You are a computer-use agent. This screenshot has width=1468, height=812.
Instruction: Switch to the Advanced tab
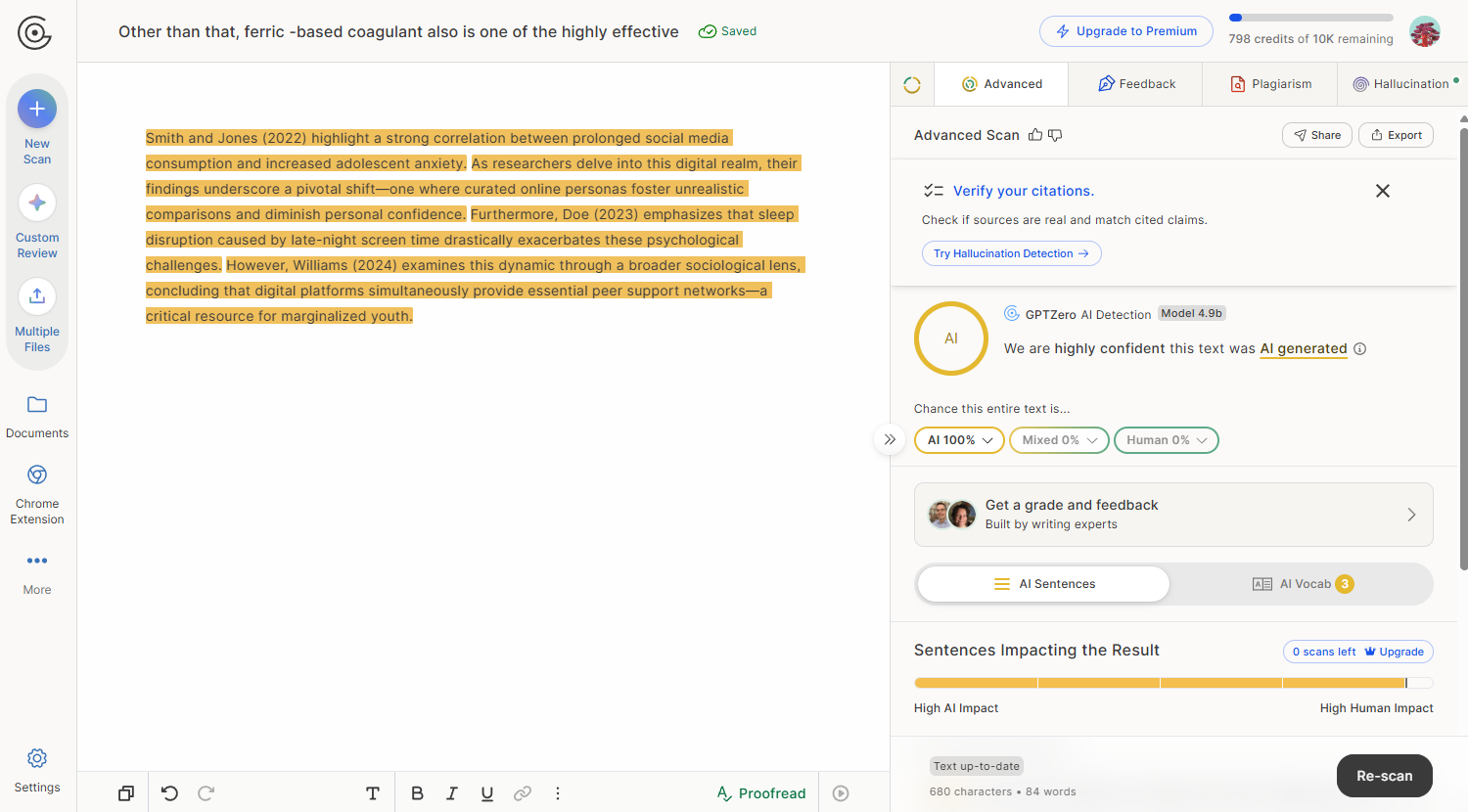(1002, 84)
